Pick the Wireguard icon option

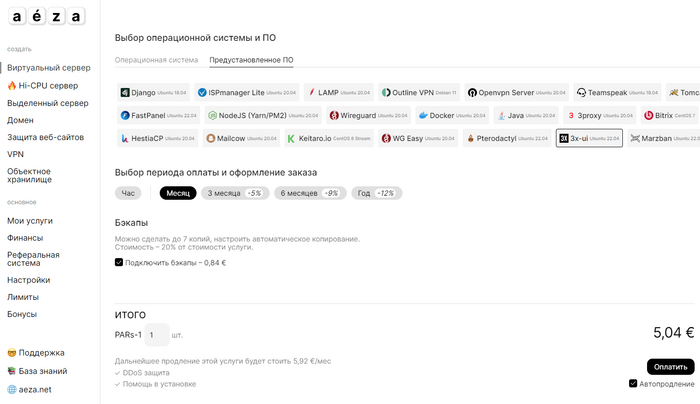(x=334, y=115)
